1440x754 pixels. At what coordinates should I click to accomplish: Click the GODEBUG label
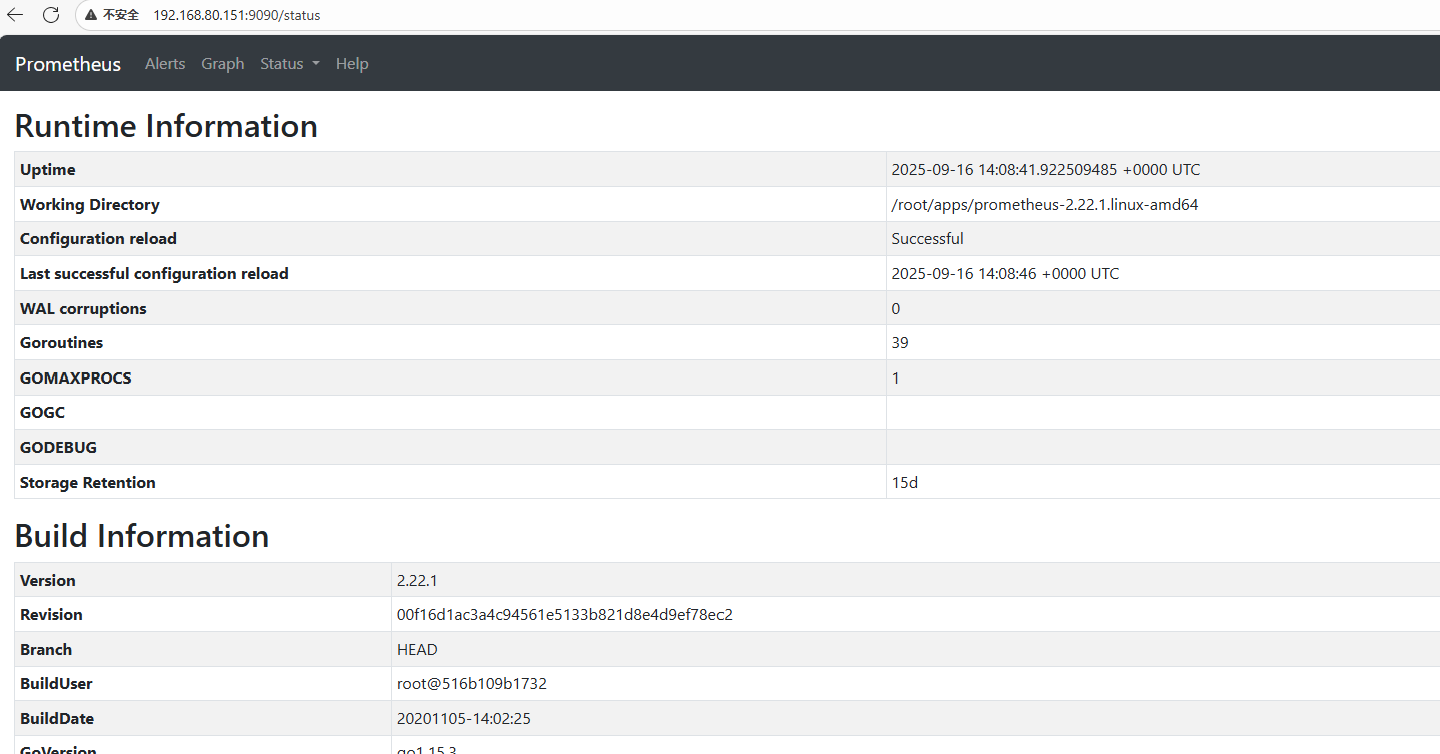tap(59, 447)
